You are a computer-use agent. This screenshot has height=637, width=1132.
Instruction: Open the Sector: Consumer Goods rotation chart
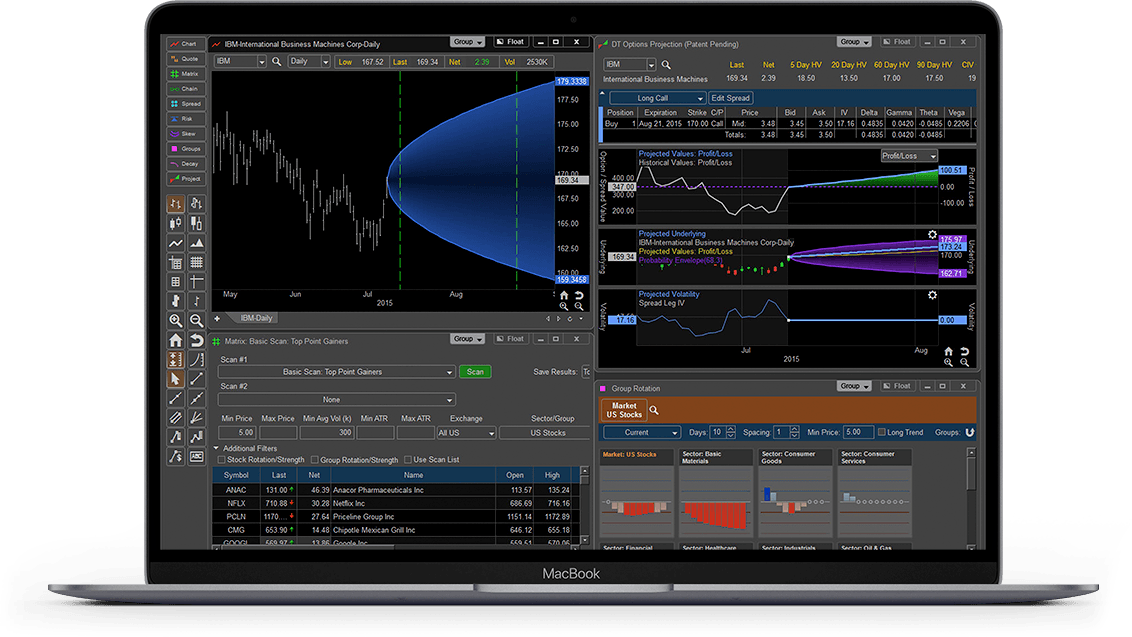tap(794, 493)
